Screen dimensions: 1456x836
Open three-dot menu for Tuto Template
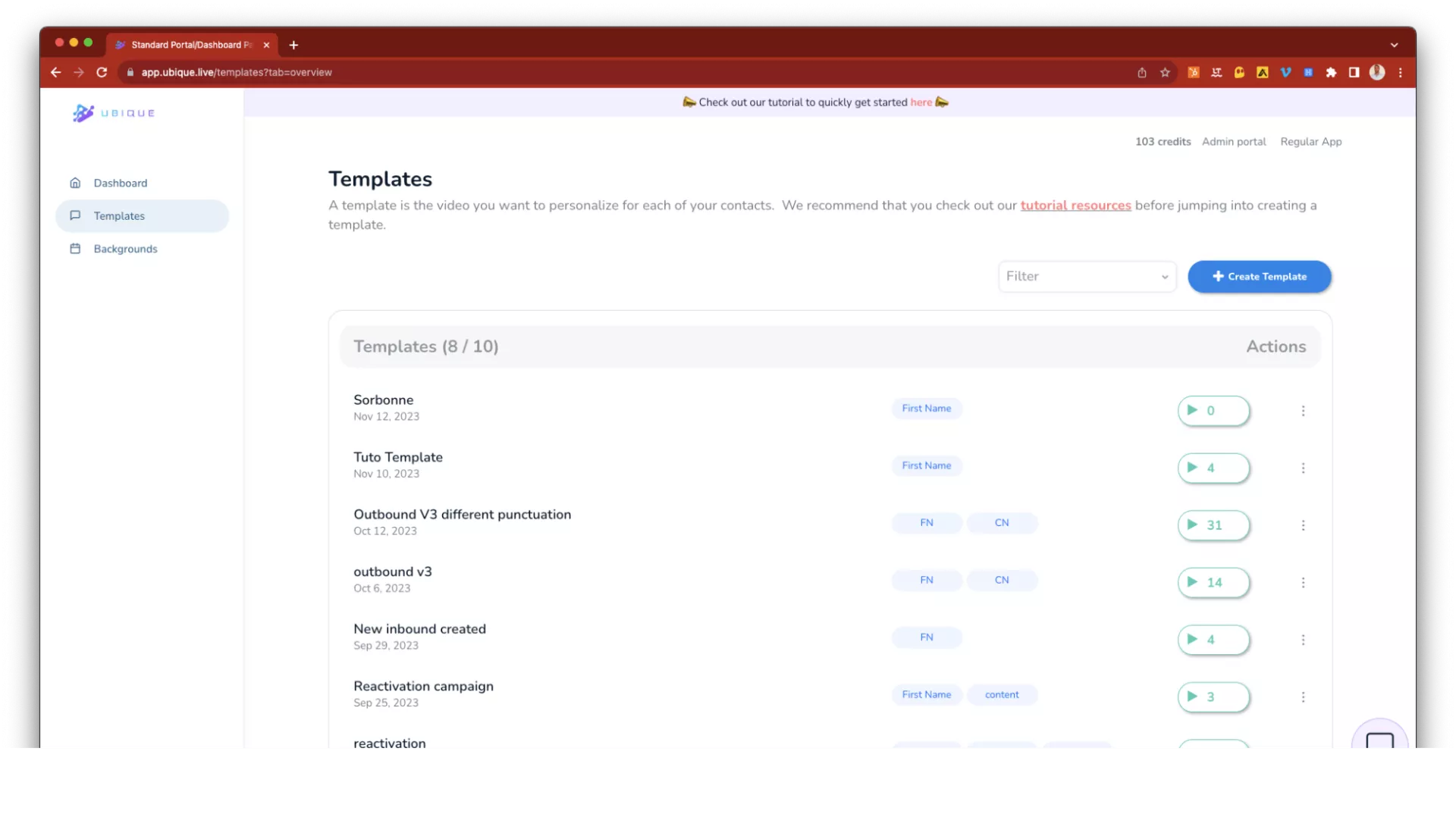(1303, 468)
